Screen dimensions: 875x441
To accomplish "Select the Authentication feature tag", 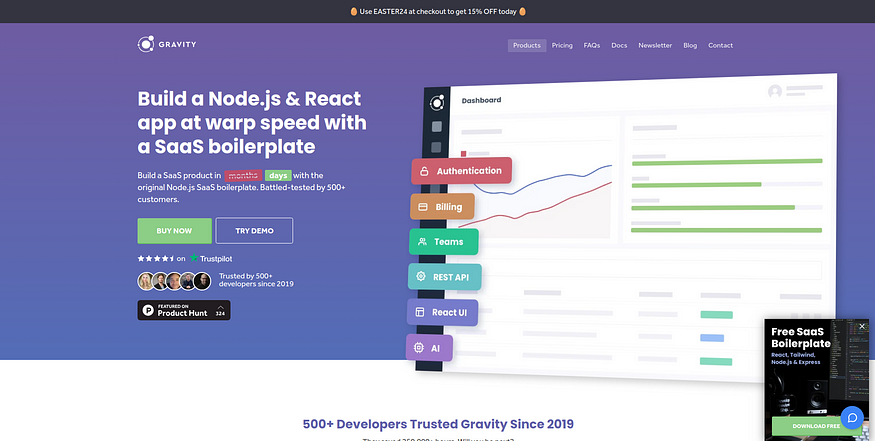I will pos(461,171).
